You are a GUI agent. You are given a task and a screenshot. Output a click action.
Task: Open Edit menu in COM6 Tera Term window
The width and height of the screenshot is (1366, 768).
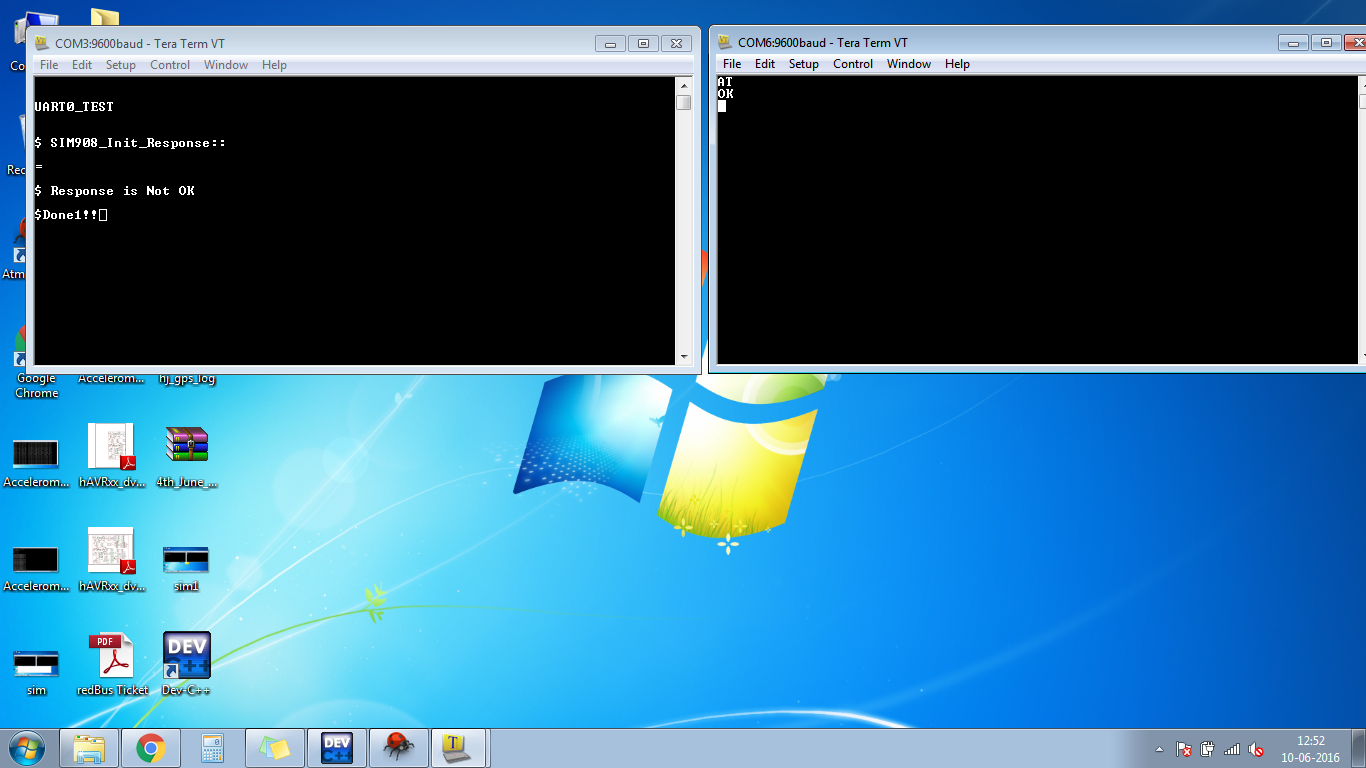click(x=765, y=64)
